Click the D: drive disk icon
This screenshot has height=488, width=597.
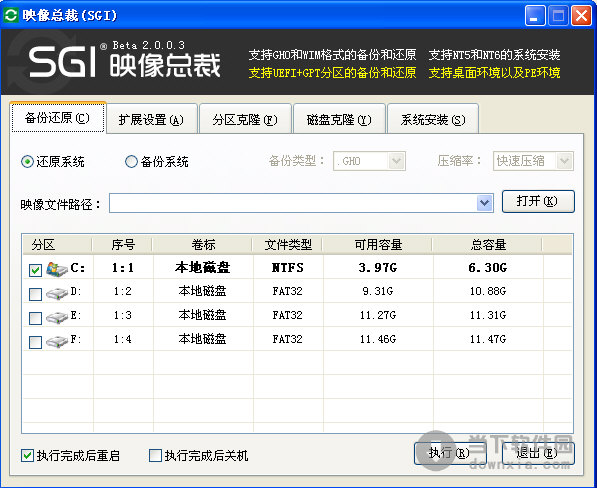(57, 293)
